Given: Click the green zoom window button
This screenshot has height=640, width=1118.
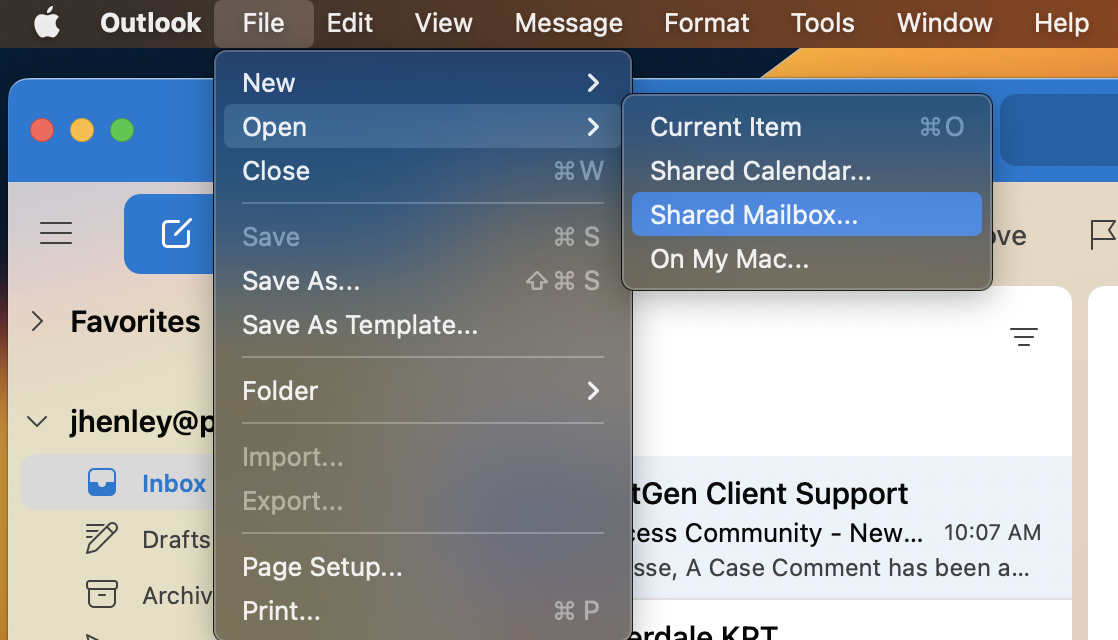Looking at the screenshot, I should (x=122, y=130).
